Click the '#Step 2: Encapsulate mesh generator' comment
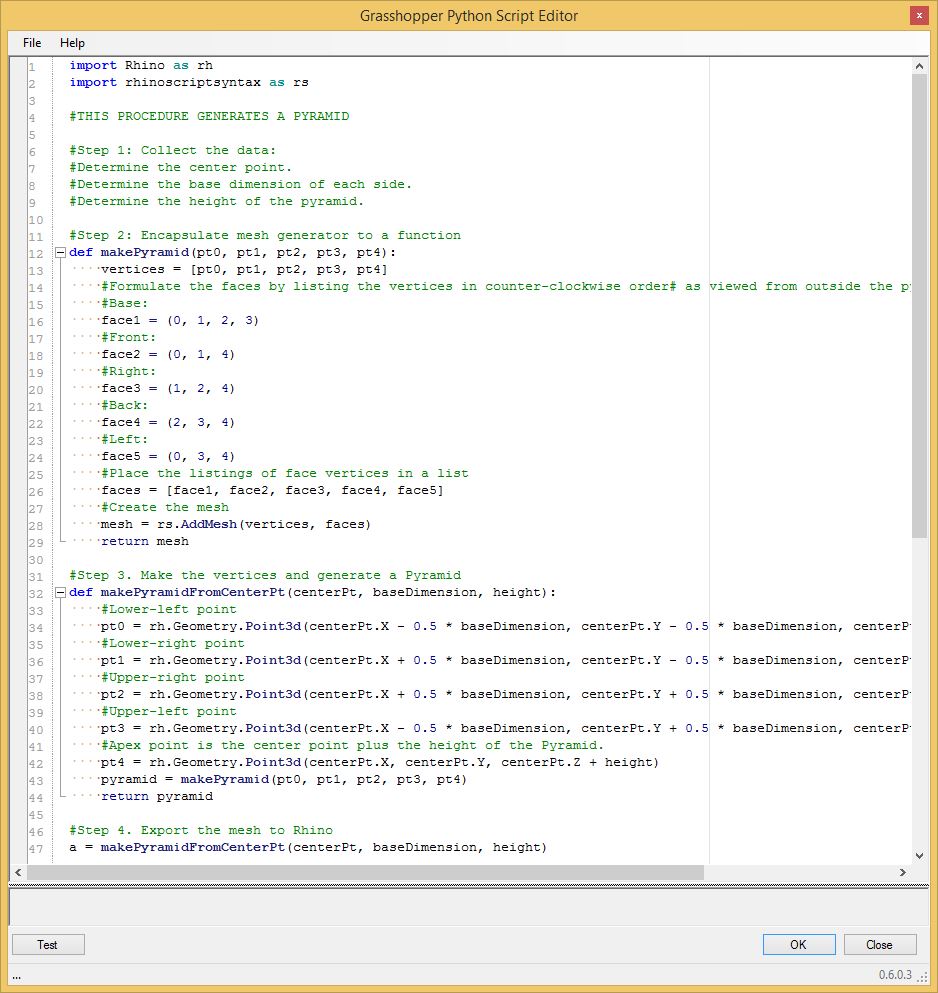The image size is (938, 993). click(265, 235)
